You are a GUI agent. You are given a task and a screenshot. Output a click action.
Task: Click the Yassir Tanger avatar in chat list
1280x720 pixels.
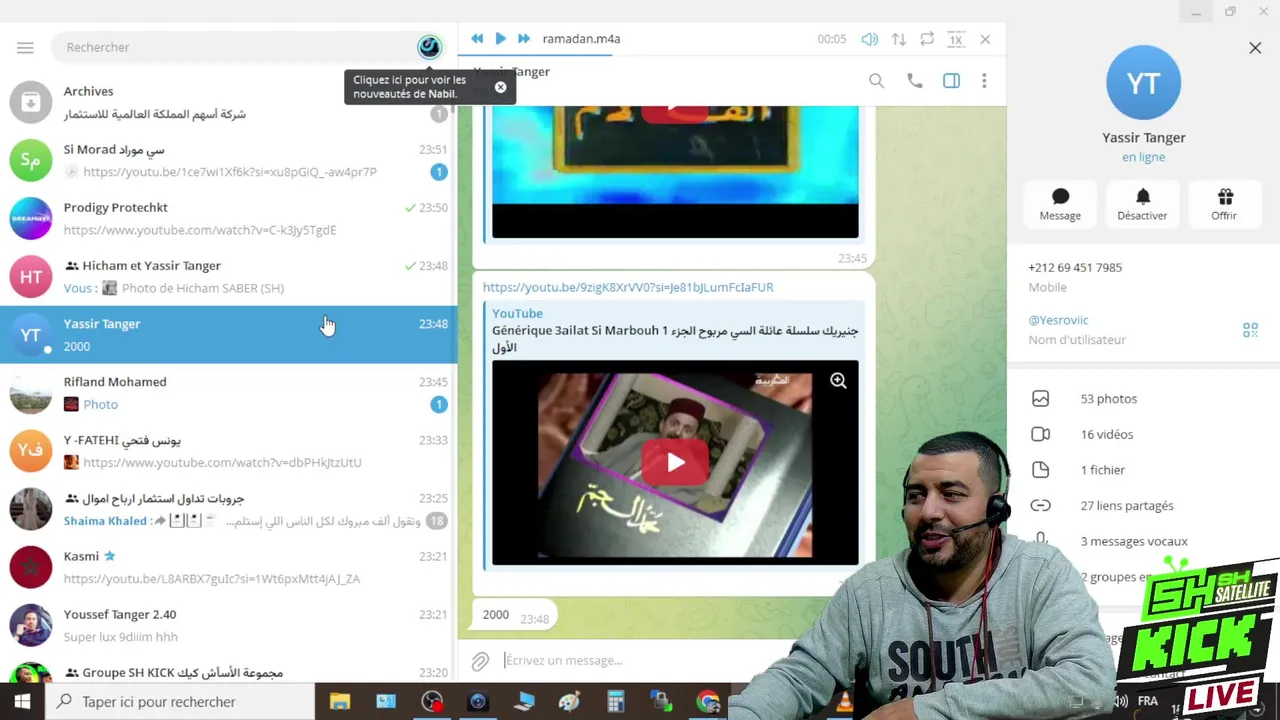tap(31, 335)
